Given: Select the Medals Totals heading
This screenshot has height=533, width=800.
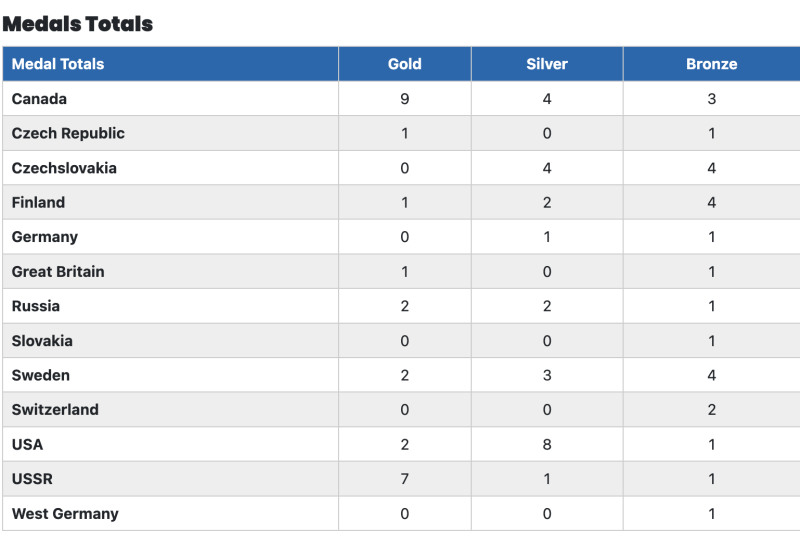Looking at the screenshot, I should point(78,23).
